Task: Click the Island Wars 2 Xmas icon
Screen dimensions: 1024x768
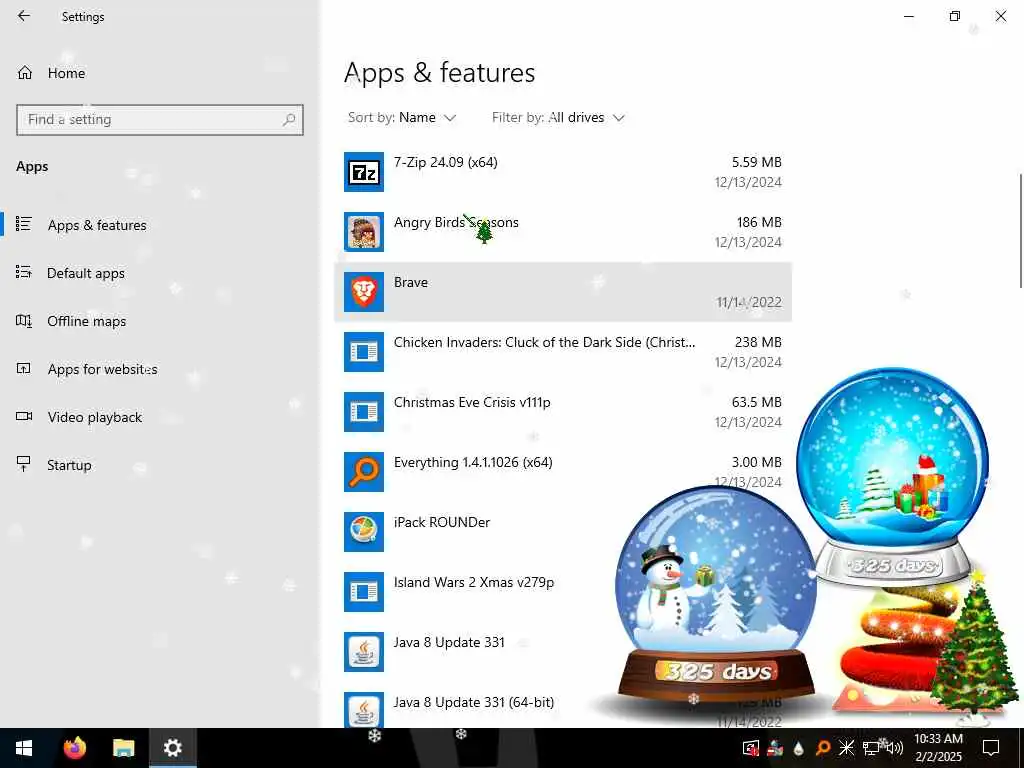Action: click(364, 592)
